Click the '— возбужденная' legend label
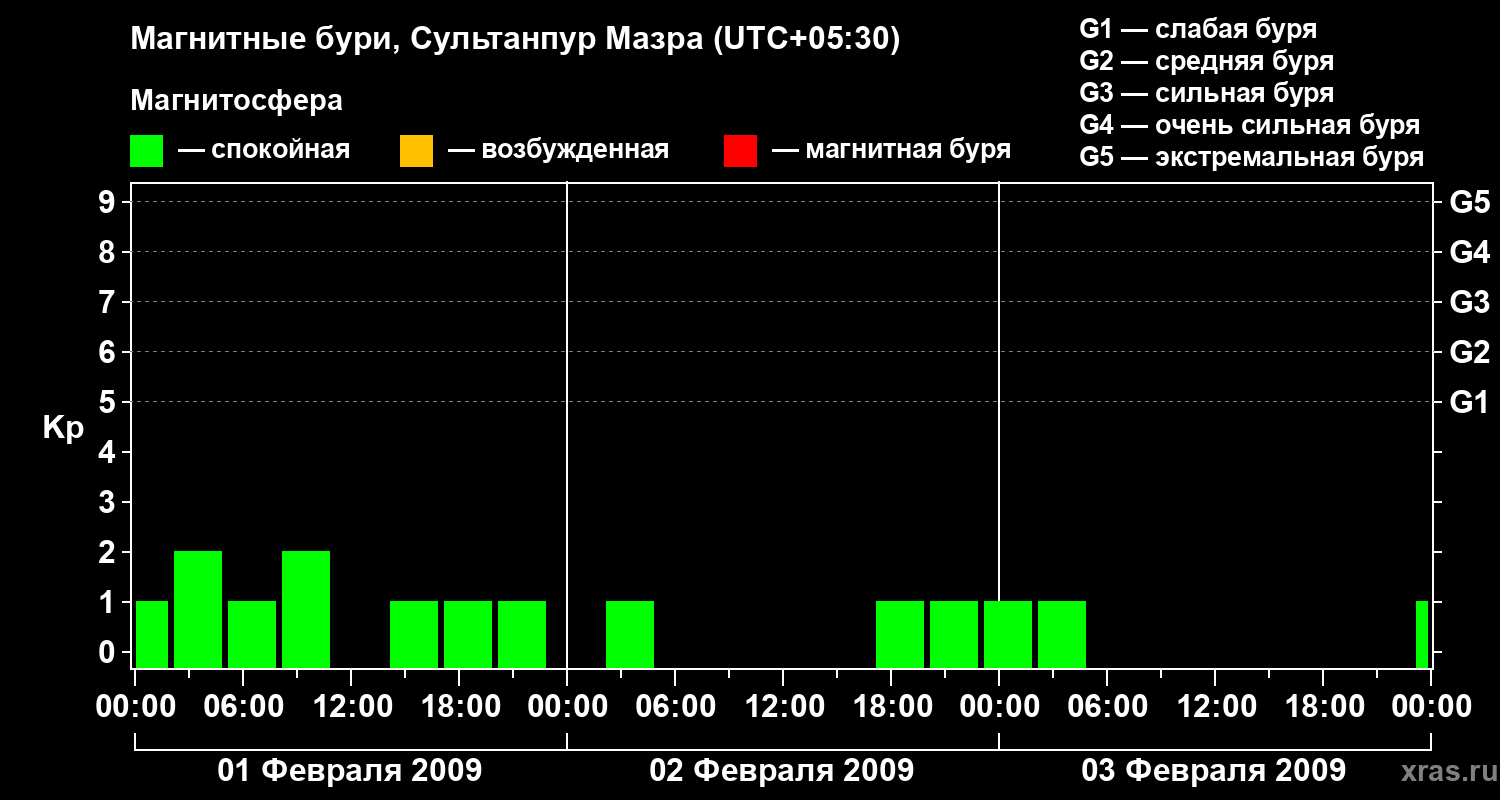This screenshot has width=1500, height=800. click(558, 151)
